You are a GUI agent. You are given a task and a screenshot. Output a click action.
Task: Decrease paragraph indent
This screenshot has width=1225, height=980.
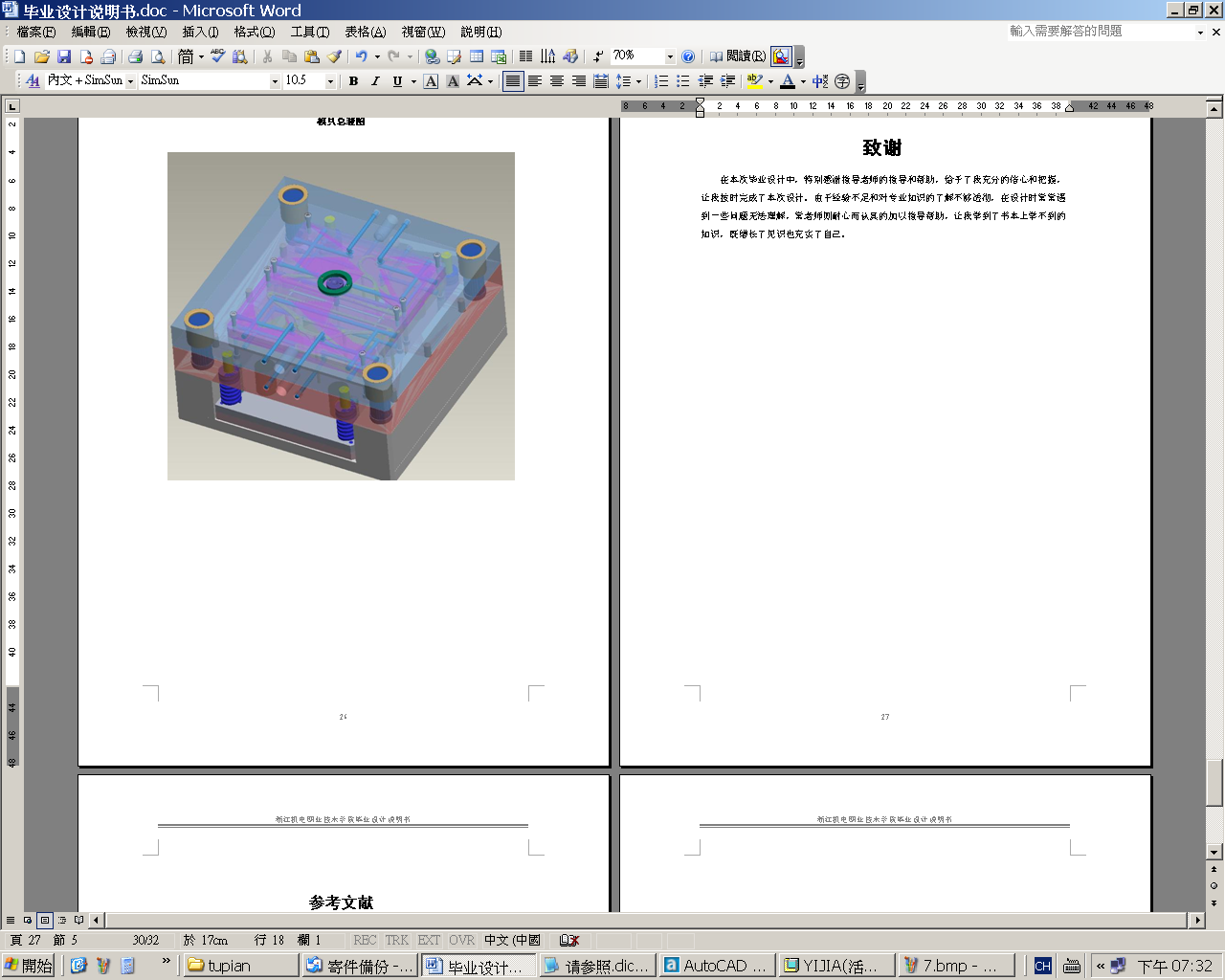click(x=705, y=81)
